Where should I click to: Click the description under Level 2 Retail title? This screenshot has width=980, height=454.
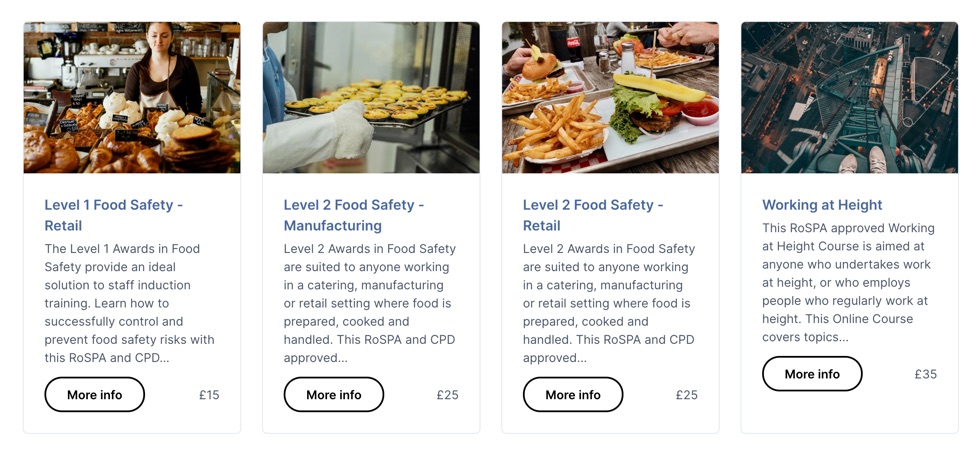coord(609,303)
